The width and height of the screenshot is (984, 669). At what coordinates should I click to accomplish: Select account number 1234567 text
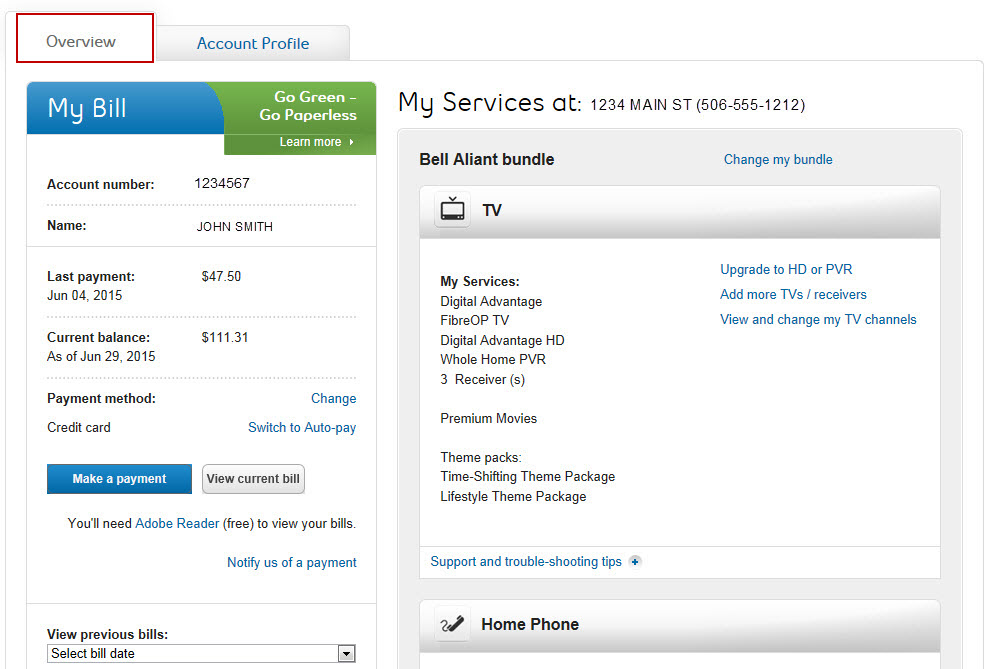(x=222, y=183)
